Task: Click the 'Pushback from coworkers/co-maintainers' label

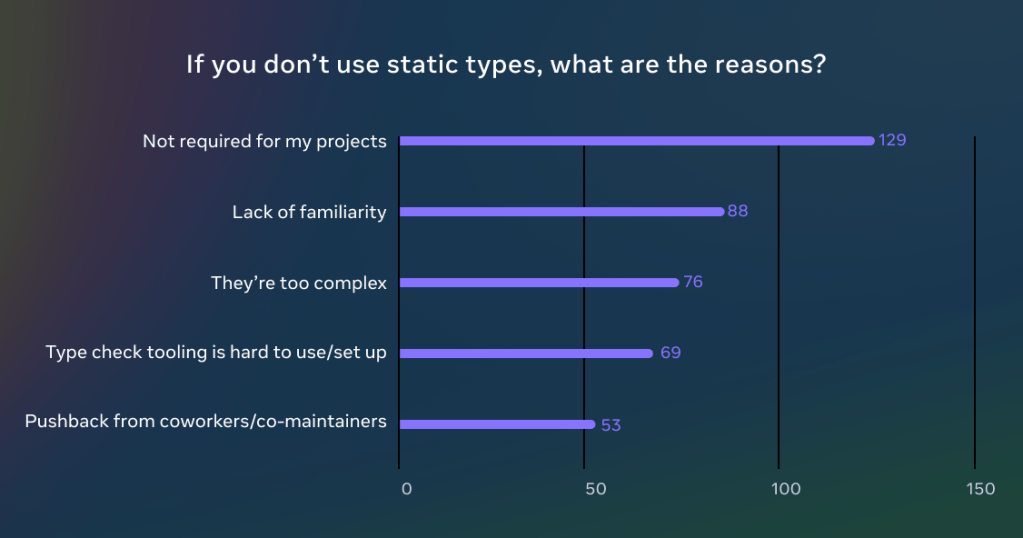Action: click(205, 421)
